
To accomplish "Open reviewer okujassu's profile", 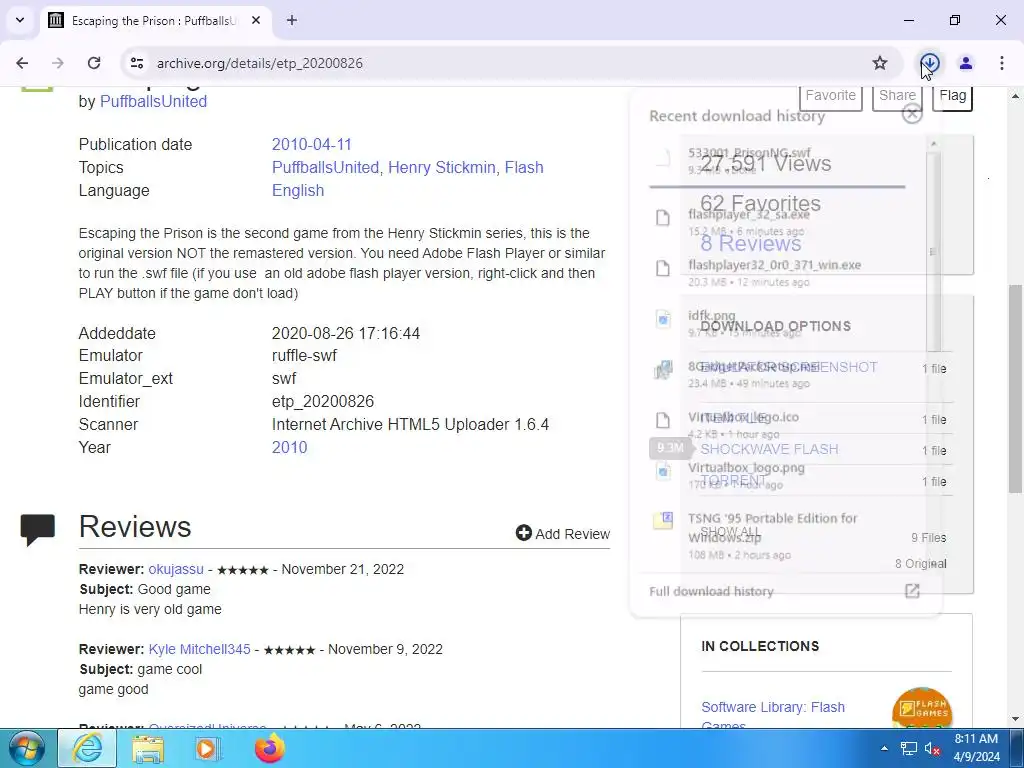I will [x=176, y=569].
